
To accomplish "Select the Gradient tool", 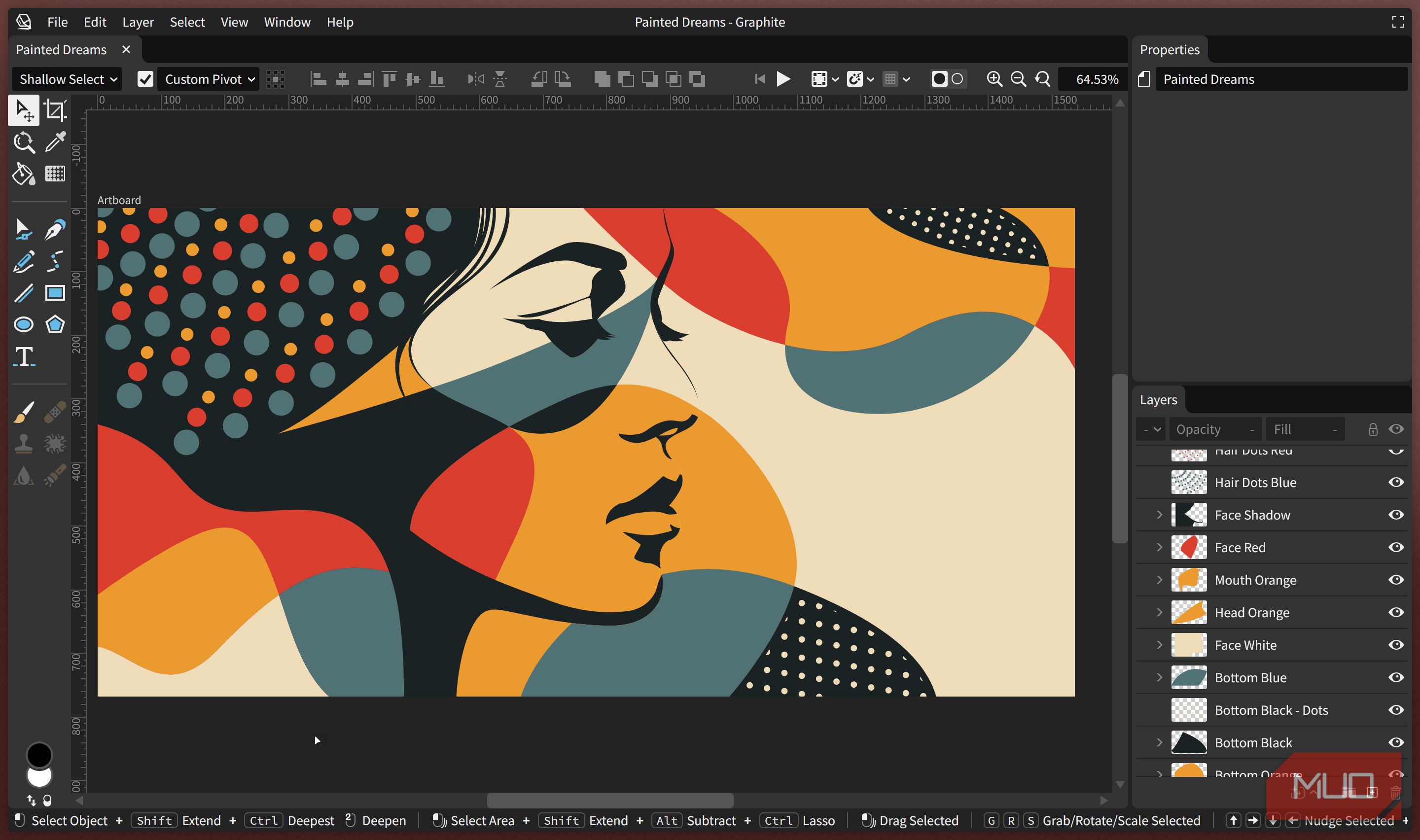I will coord(55,174).
